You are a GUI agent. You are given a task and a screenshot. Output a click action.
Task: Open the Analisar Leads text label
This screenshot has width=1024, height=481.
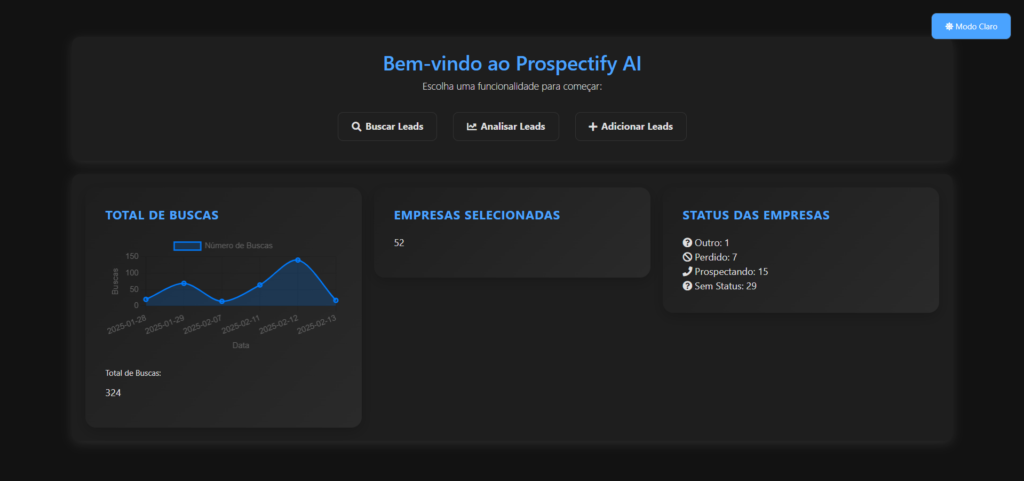[512, 127]
